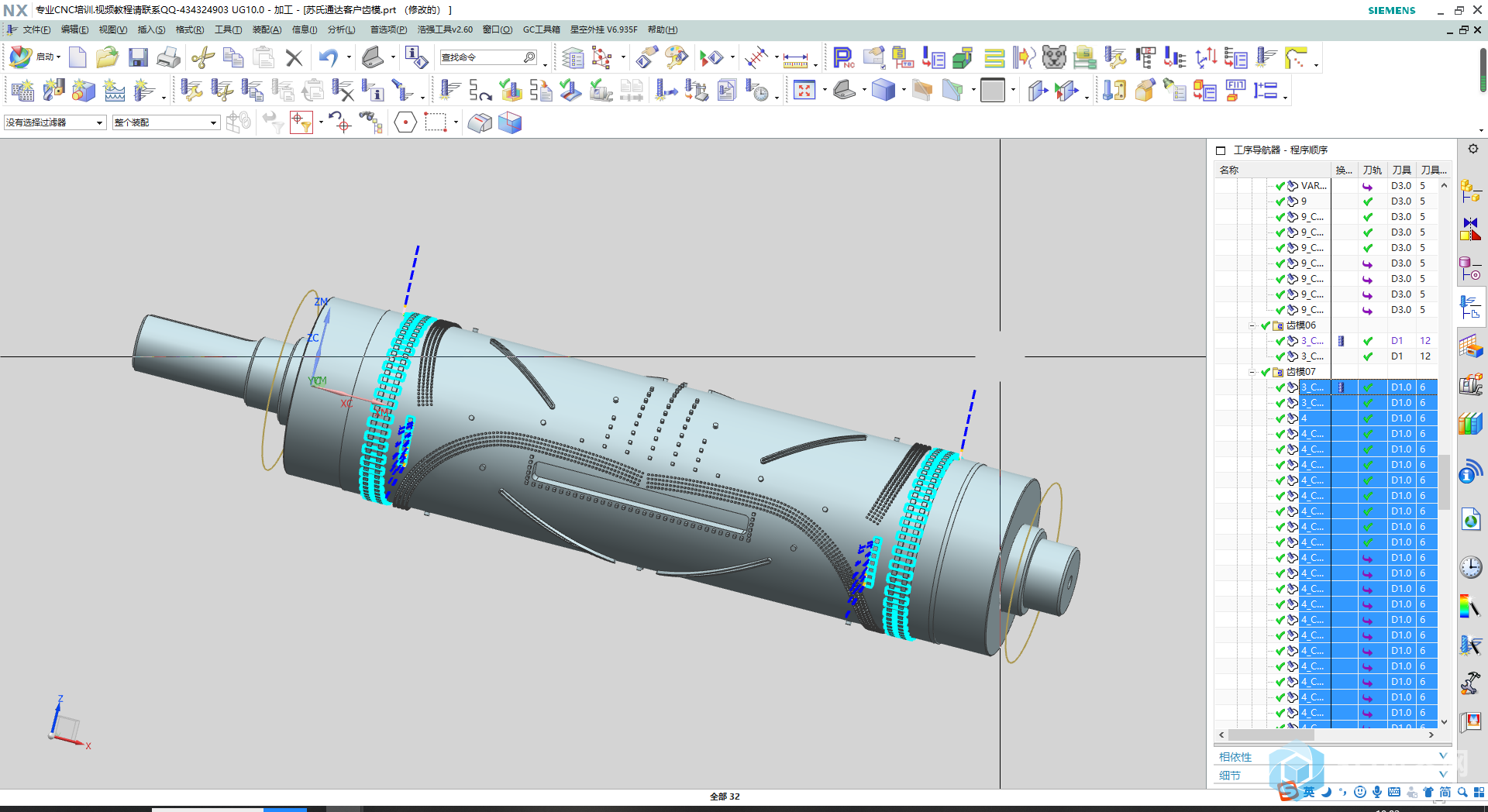Open the History clock sidebar tab

pos(1471,568)
